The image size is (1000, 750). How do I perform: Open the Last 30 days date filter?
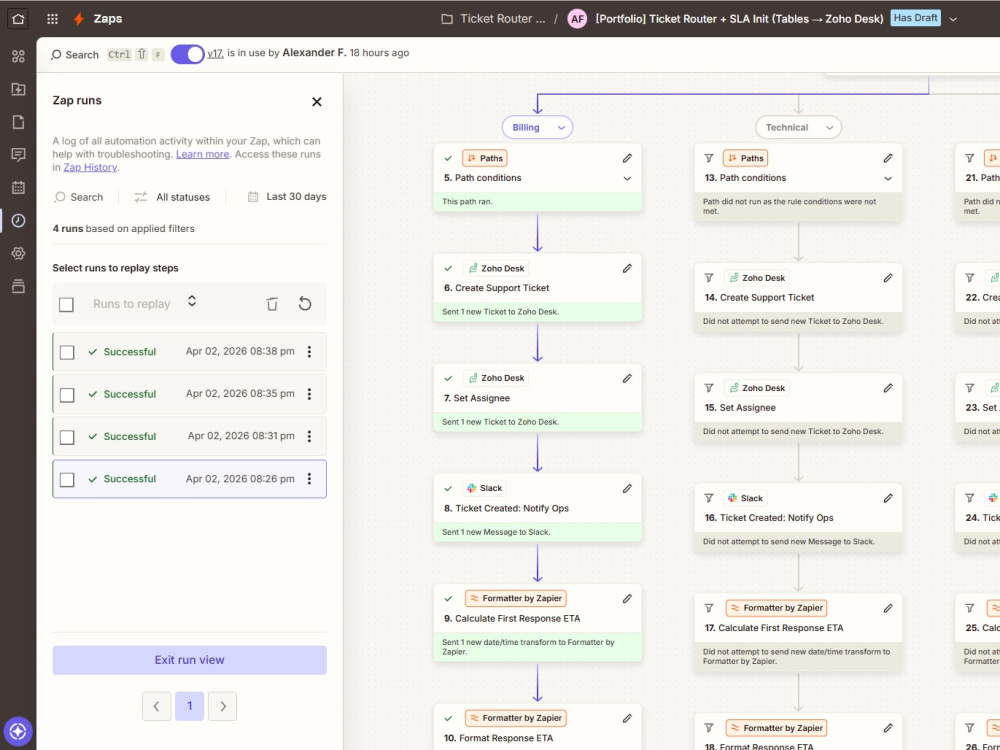click(x=287, y=196)
